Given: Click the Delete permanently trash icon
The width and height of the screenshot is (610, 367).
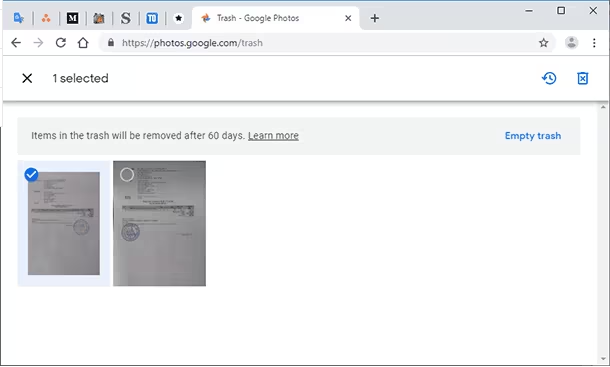Looking at the screenshot, I should (582, 78).
